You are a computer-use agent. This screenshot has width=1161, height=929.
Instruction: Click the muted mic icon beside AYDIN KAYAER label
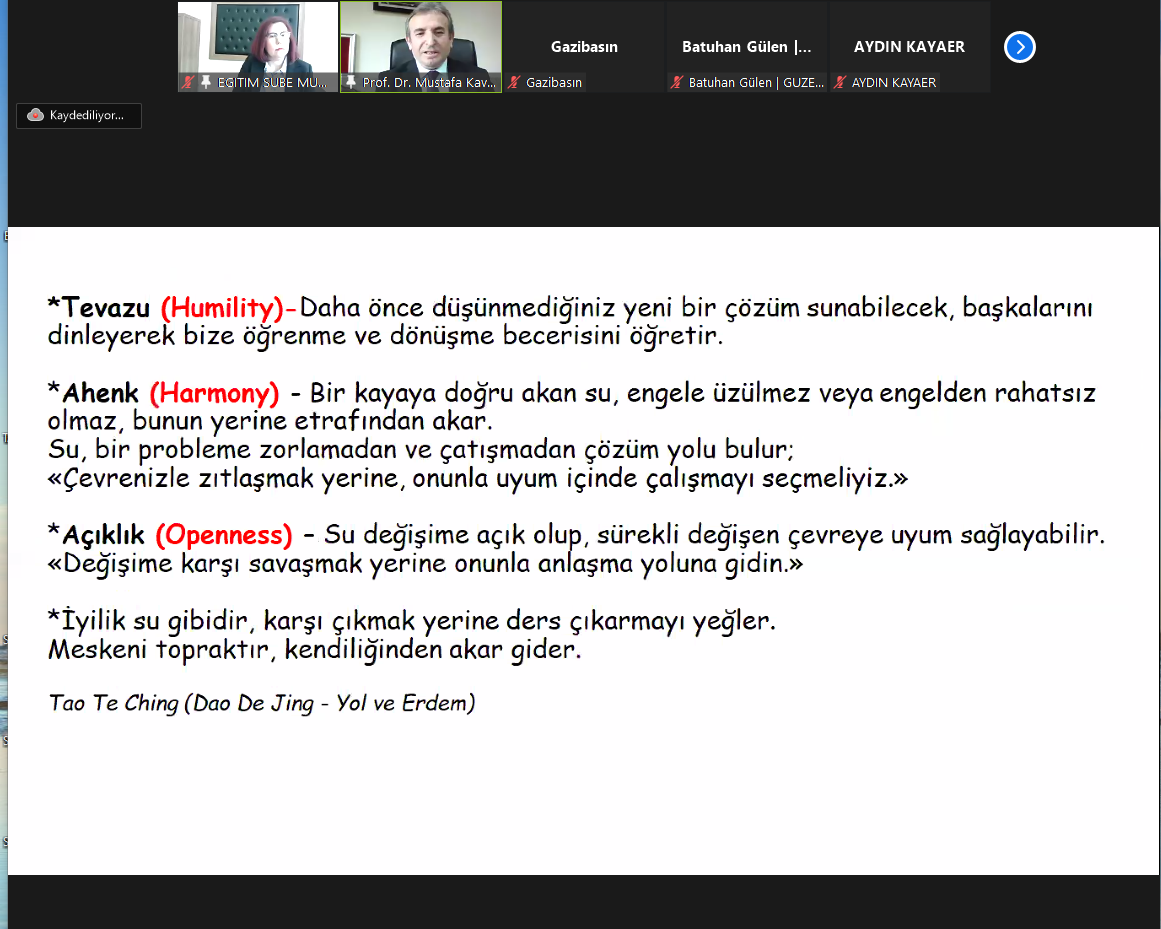coord(840,82)
